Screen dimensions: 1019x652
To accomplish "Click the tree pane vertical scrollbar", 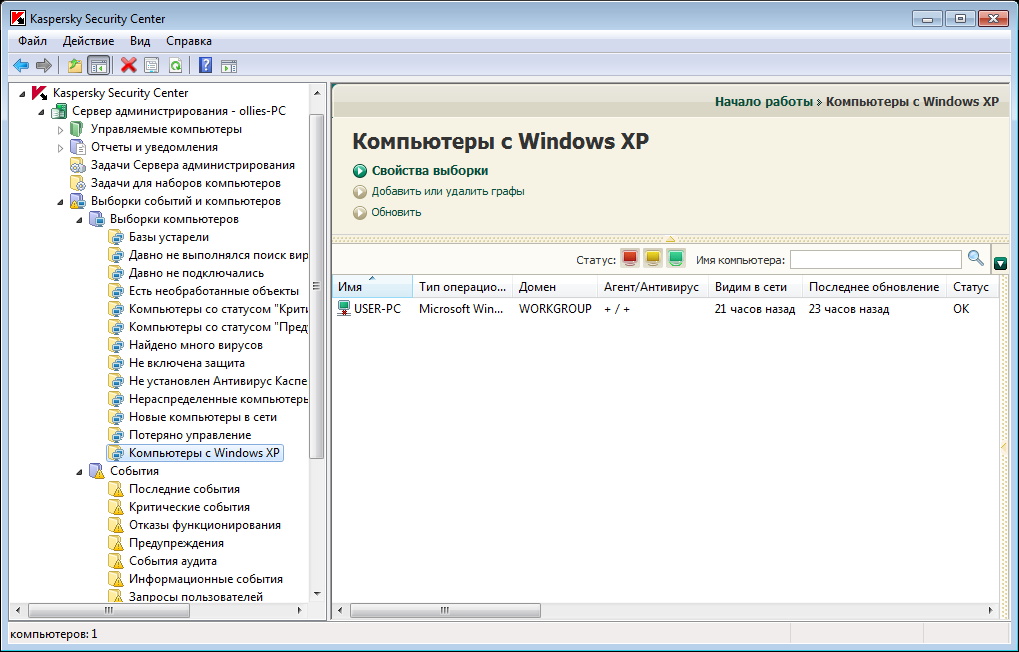I will click(316, 286).
